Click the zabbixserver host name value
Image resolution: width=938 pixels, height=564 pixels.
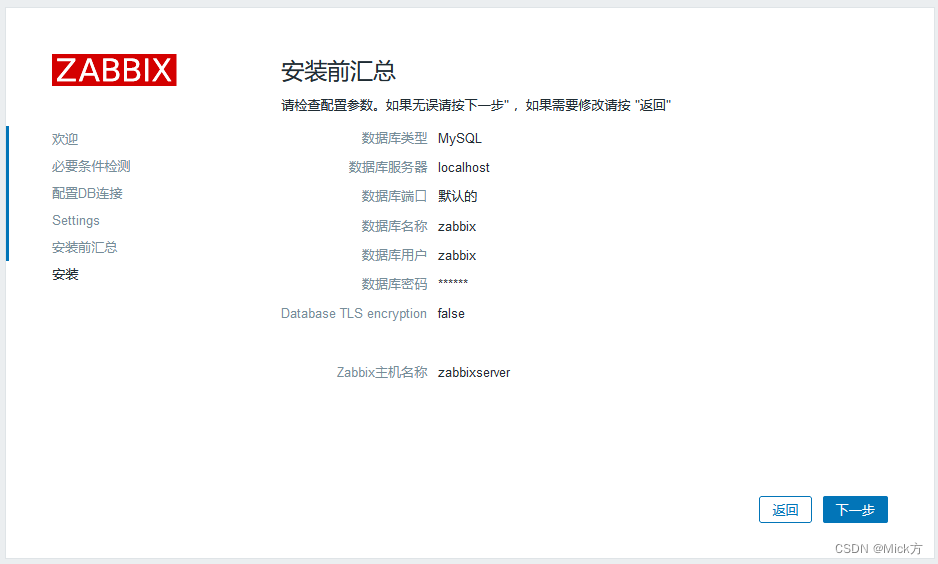474,372
